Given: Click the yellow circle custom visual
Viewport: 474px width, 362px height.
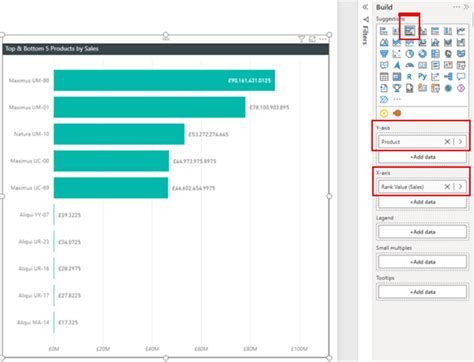Looking at the screenshot, I should coord(384,113).
